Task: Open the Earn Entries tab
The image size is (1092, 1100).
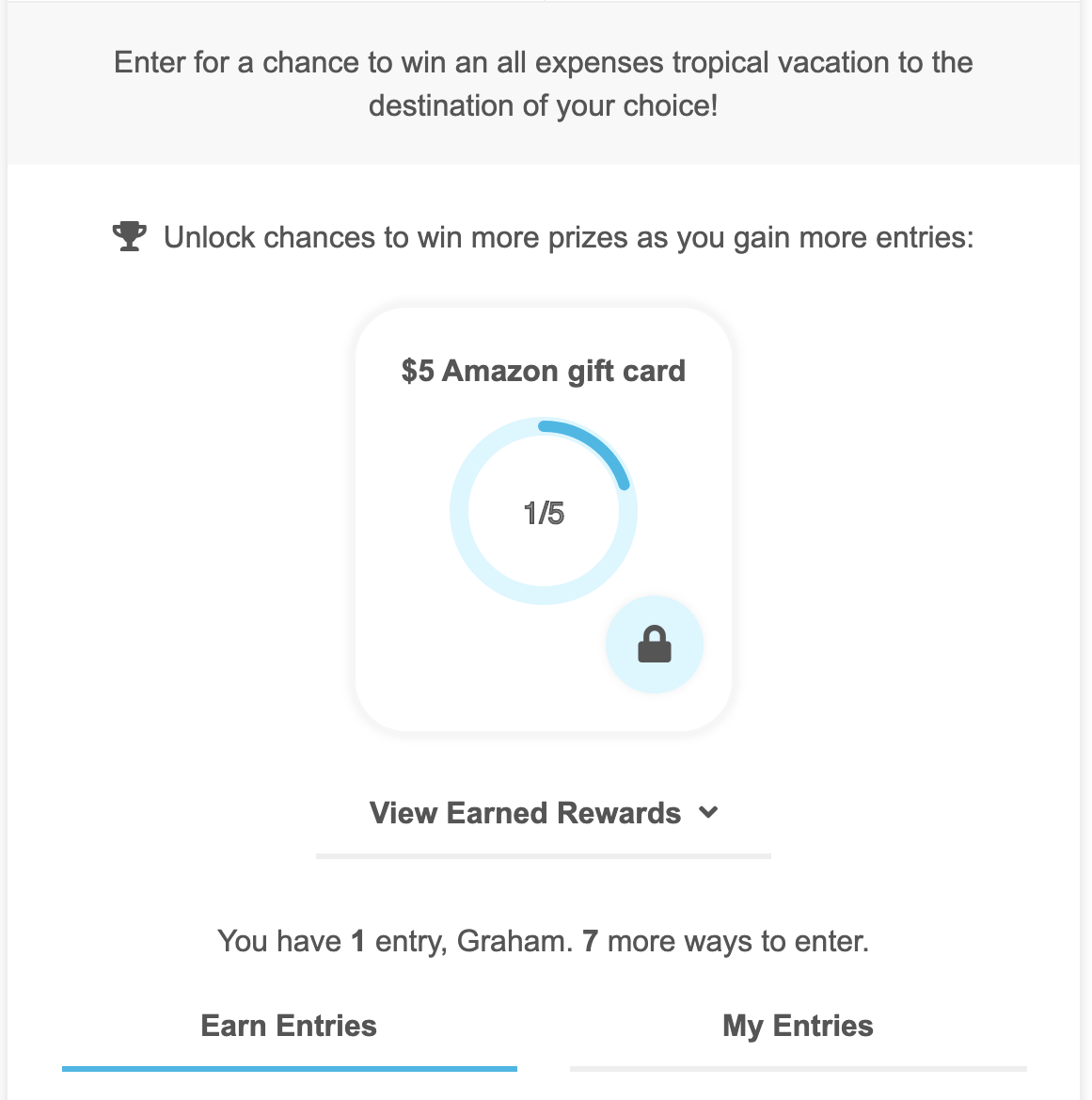Action: 288,1026
